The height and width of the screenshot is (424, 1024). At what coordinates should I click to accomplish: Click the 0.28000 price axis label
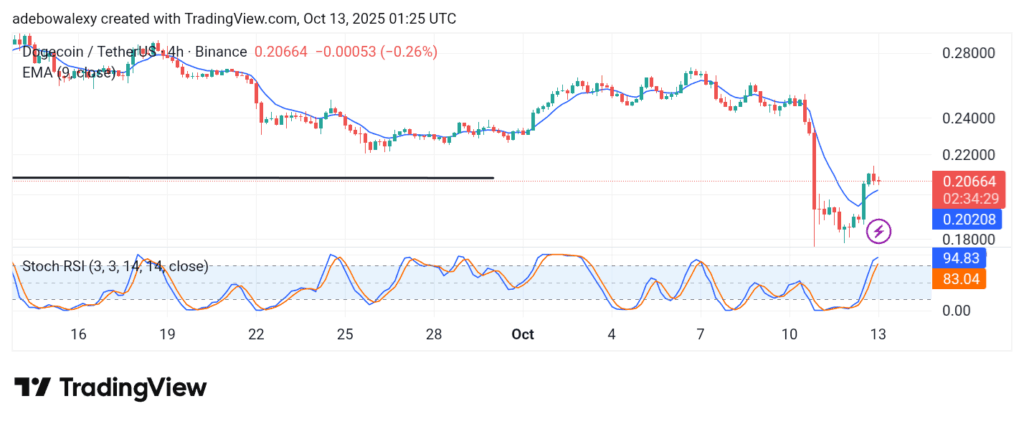click(x=968, y=53)
